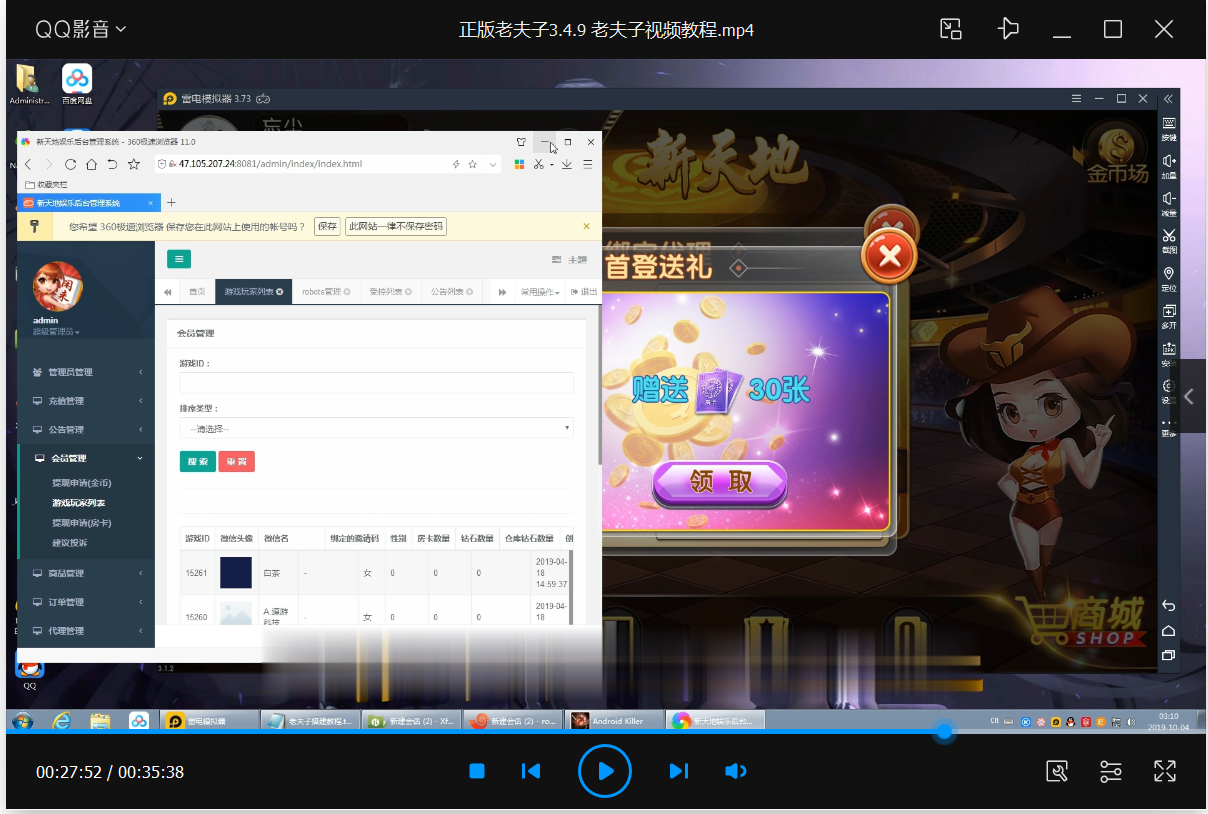This screenshot has height=814, width=1208.
Task: Choose never save password for site
Action: coord(395,227)
